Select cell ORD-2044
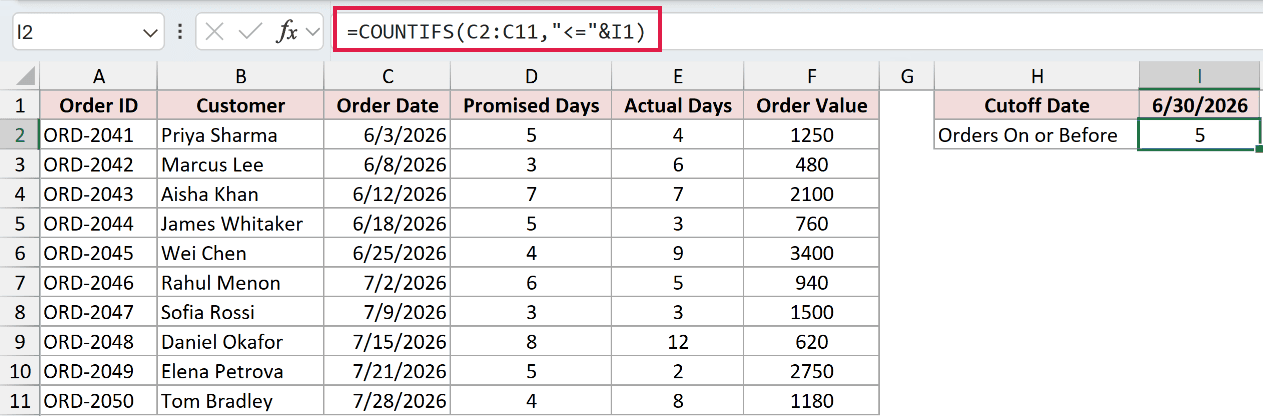This screenshot has width=1263, height=416. pyautogui.click(x=98, y=224)
